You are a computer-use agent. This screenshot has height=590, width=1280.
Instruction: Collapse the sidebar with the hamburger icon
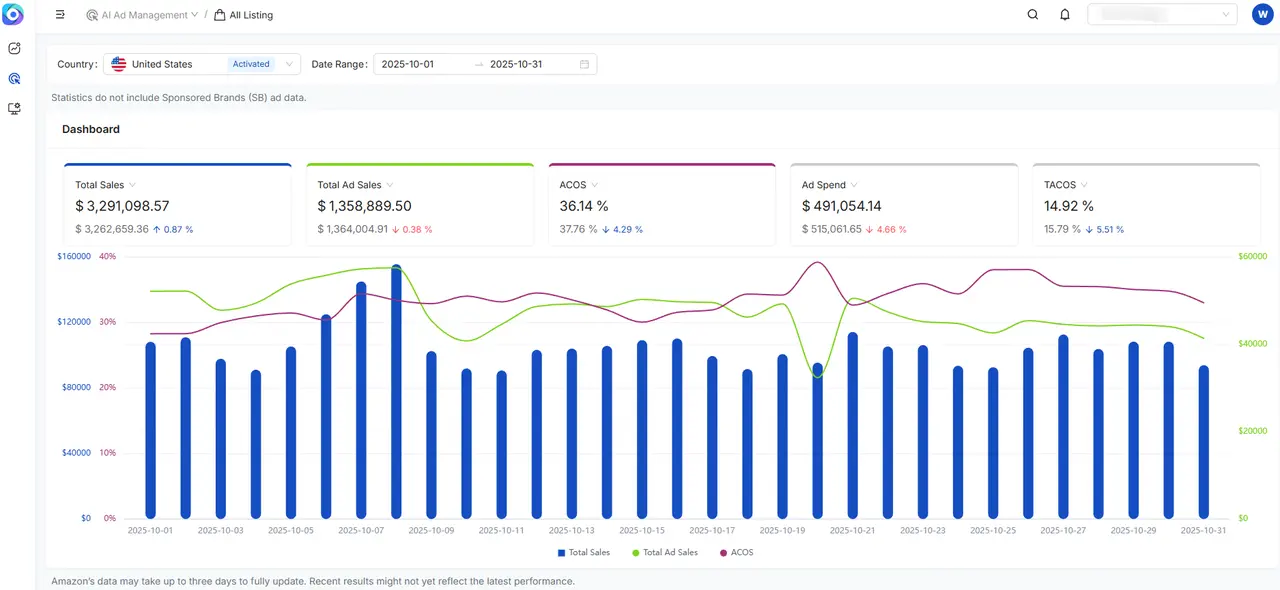tap(60, 15)
